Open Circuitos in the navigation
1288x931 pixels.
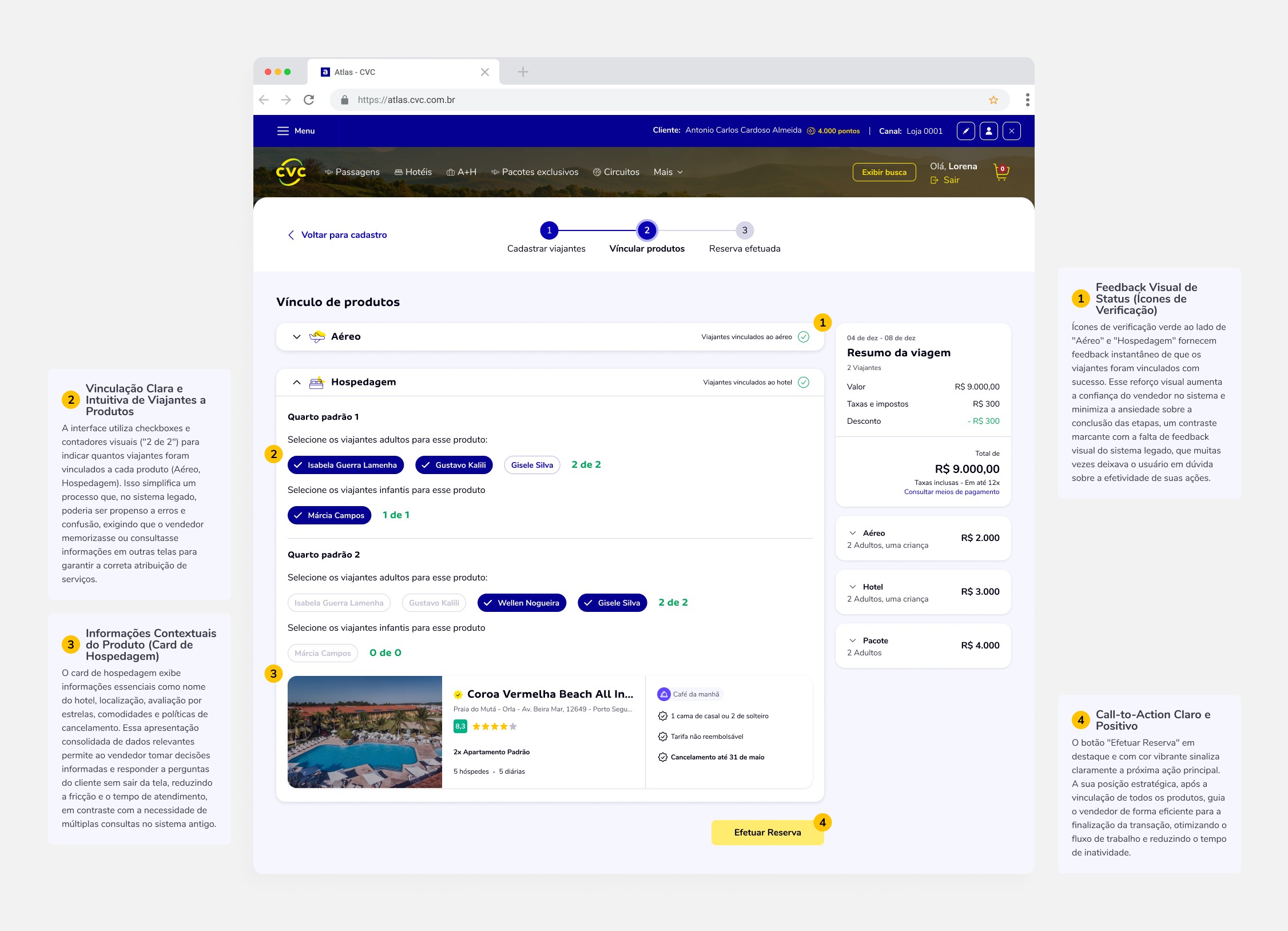click(x=616, y=172)
